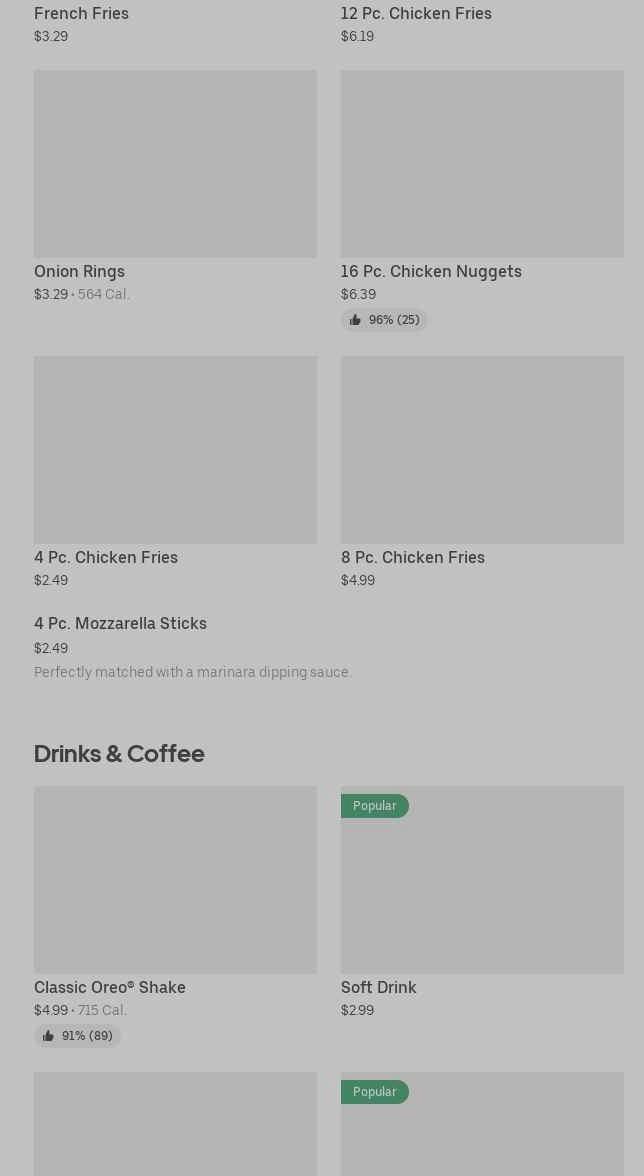The width and height of the screenshot is (644, 1176).
Task: Click the Drinks & Coffee section heading
Action: click(x=119, y=753)
